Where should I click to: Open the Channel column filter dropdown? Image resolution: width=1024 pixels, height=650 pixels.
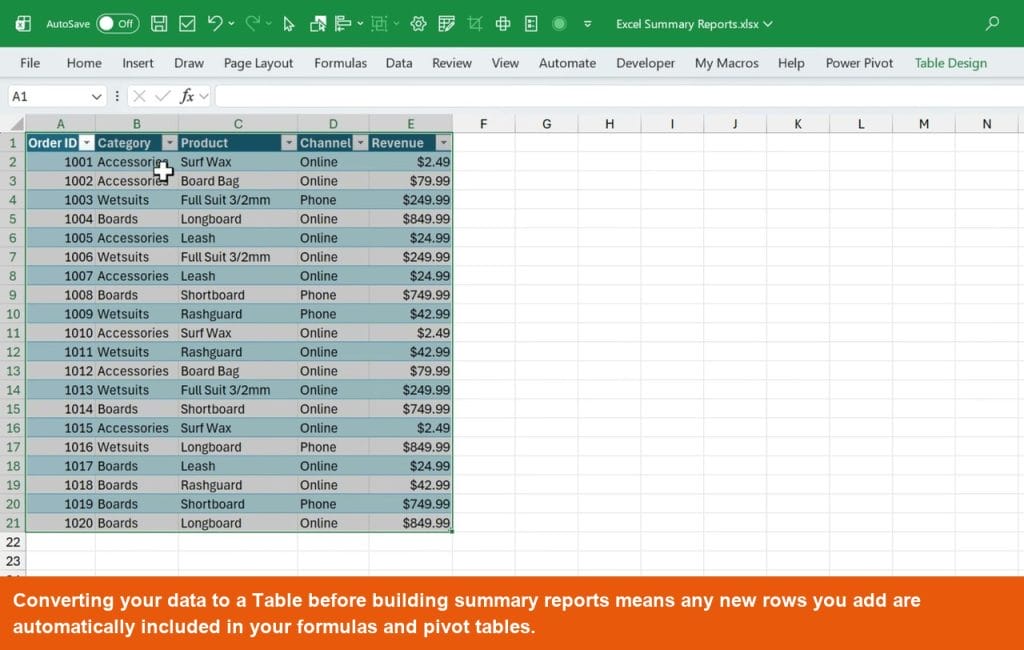point(360,143)
